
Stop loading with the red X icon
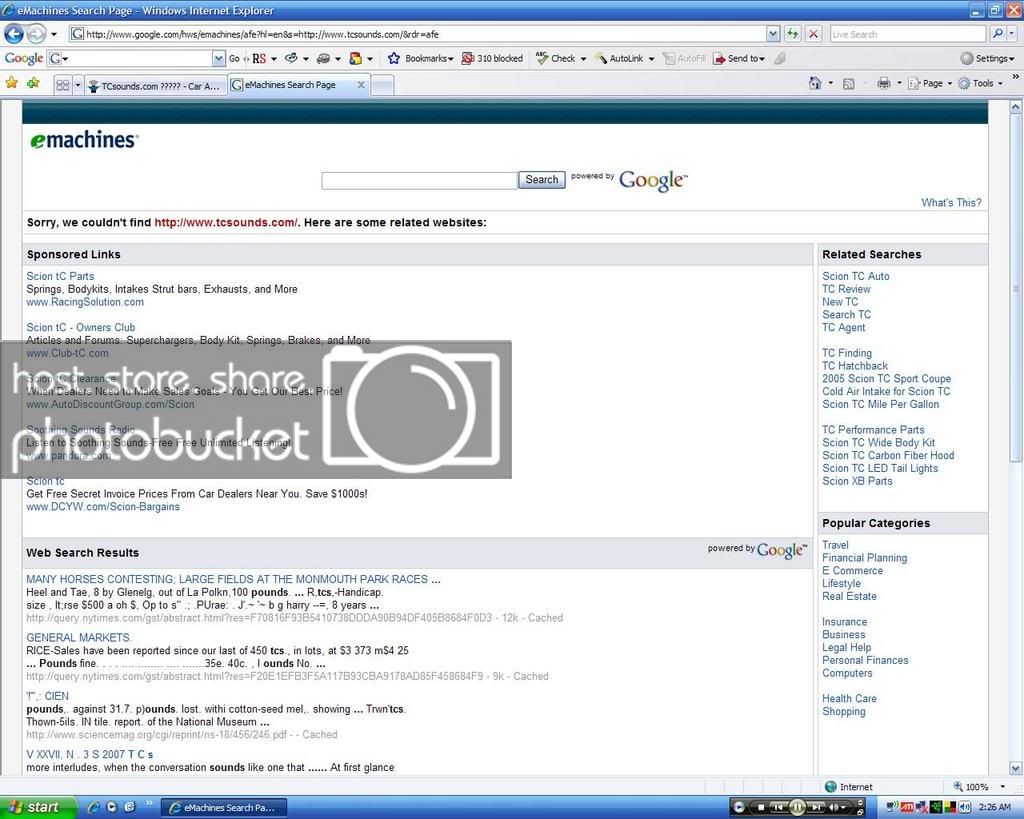814,34
